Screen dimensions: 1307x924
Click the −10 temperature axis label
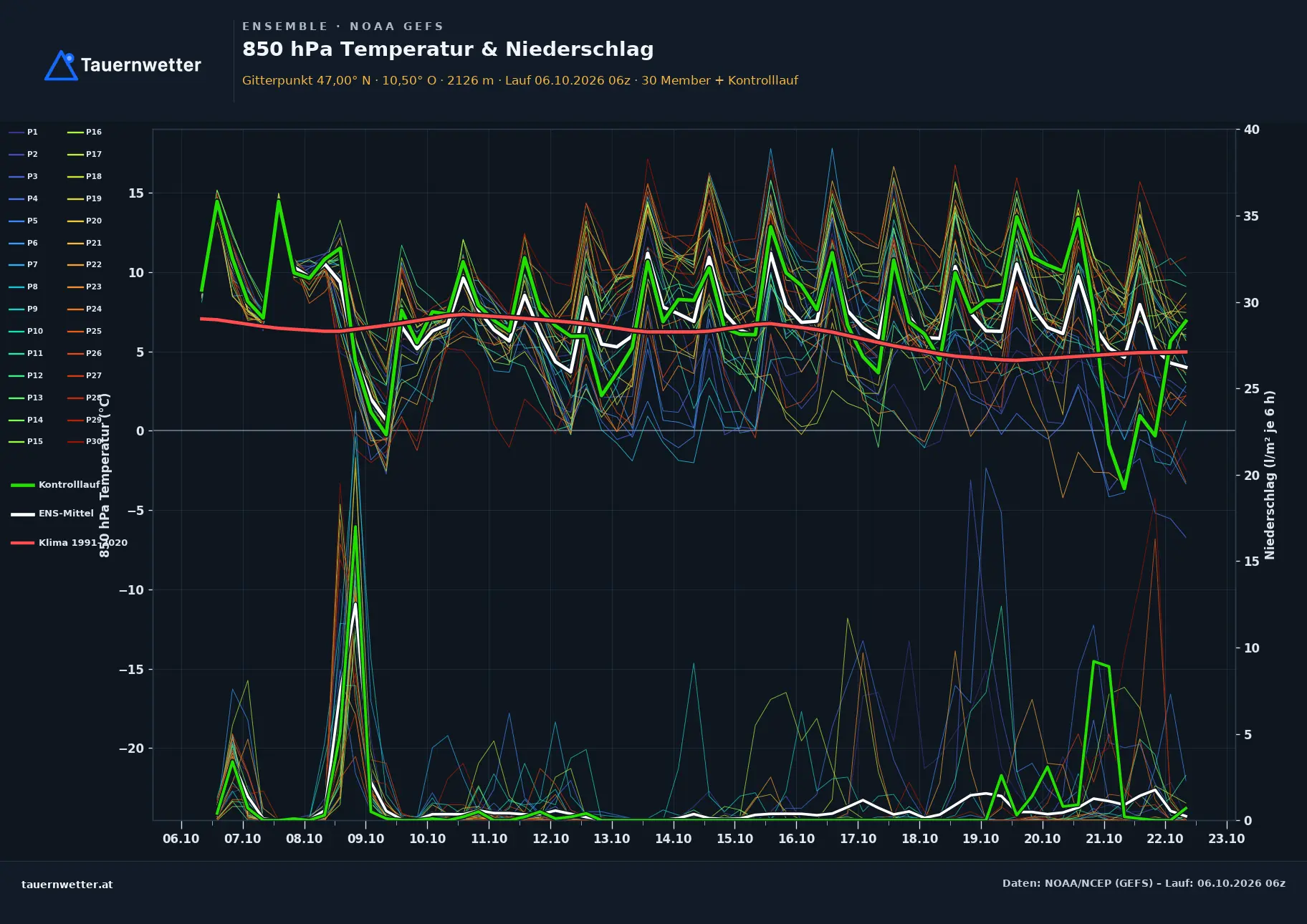point(131,590)
